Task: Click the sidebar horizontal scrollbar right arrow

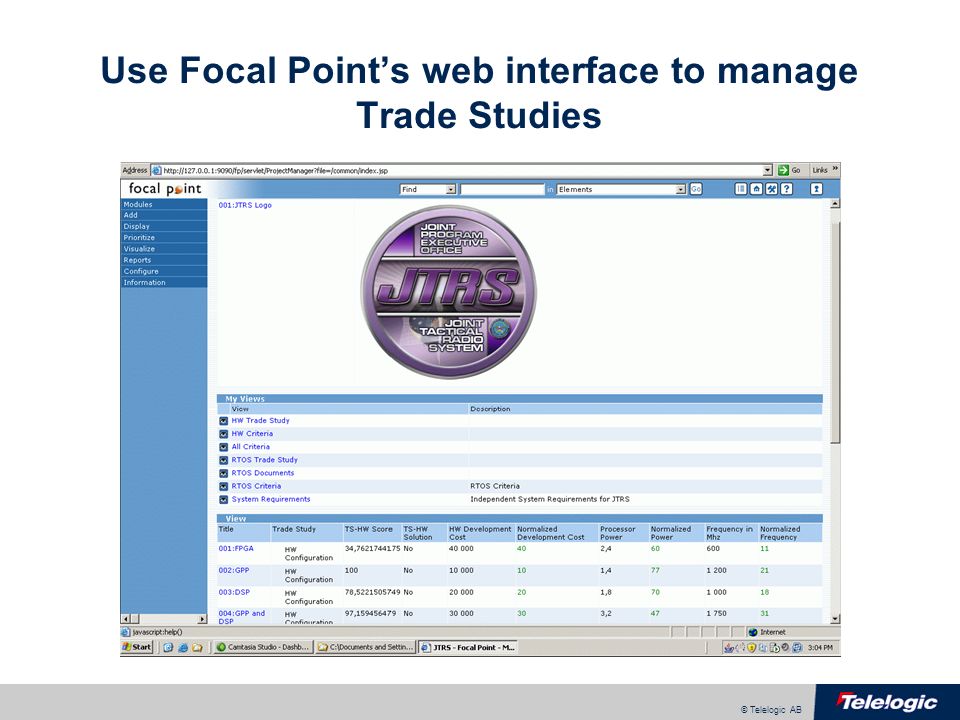Action: [202, 620]
